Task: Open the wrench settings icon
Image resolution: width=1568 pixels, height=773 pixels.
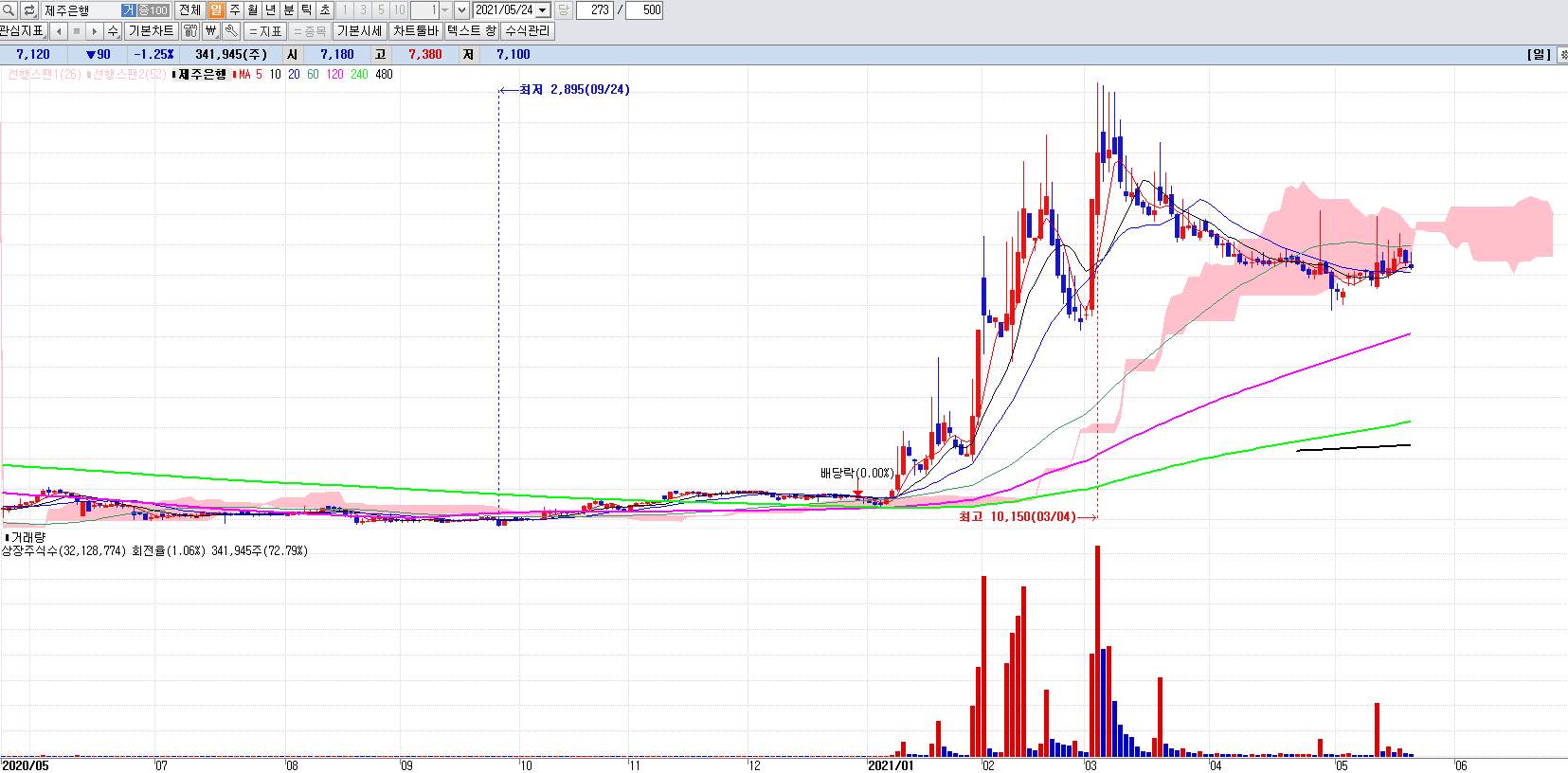Action: coord(231,31)
